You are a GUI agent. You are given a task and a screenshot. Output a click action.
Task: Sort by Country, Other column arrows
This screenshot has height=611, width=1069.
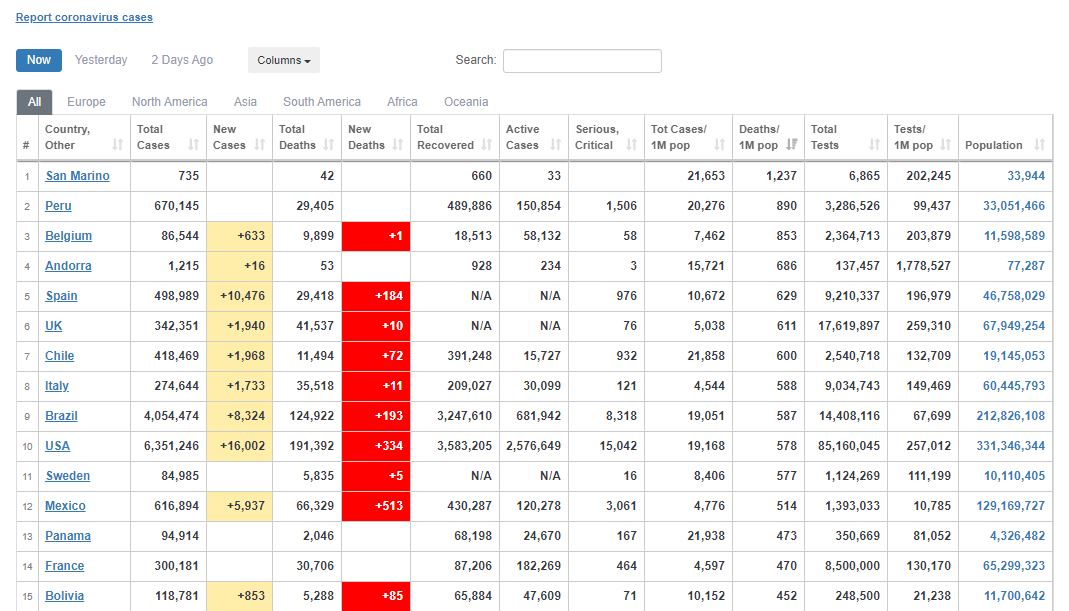click(117, 145)
